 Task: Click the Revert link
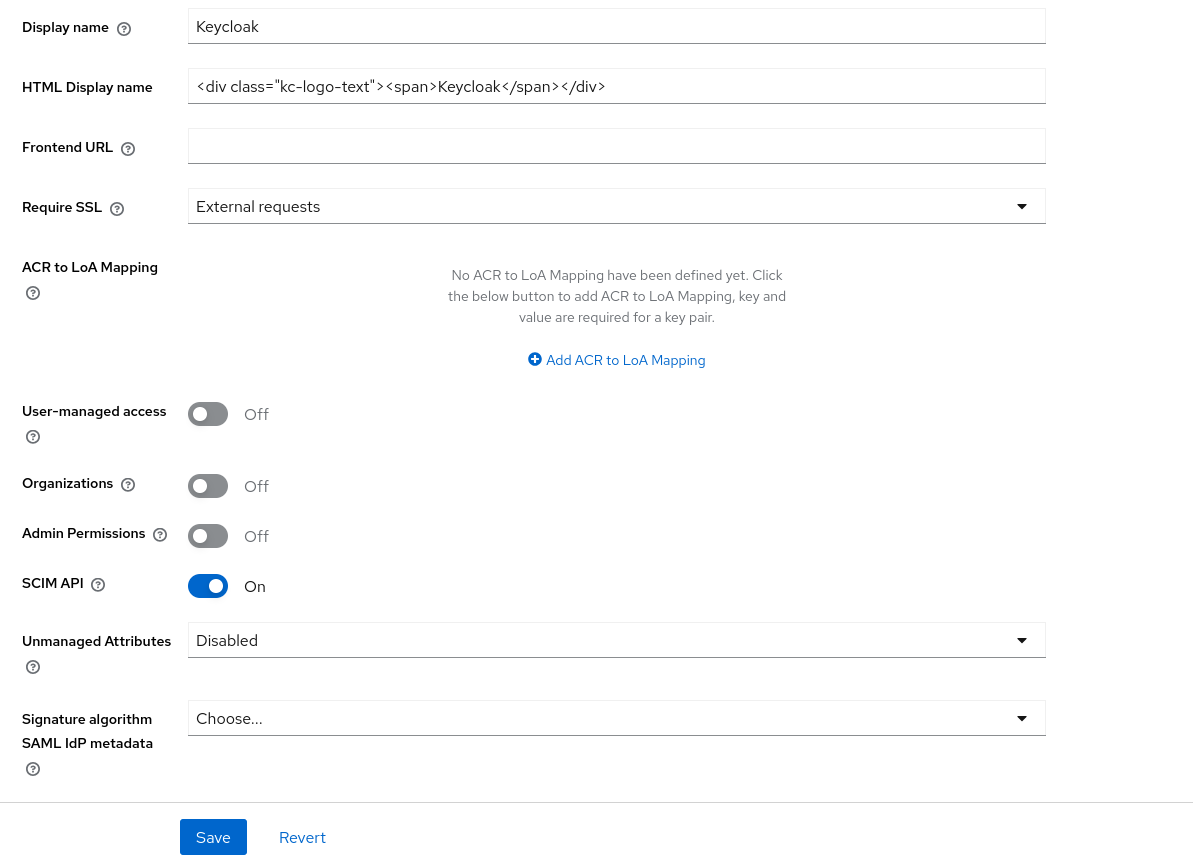point(302,838)
